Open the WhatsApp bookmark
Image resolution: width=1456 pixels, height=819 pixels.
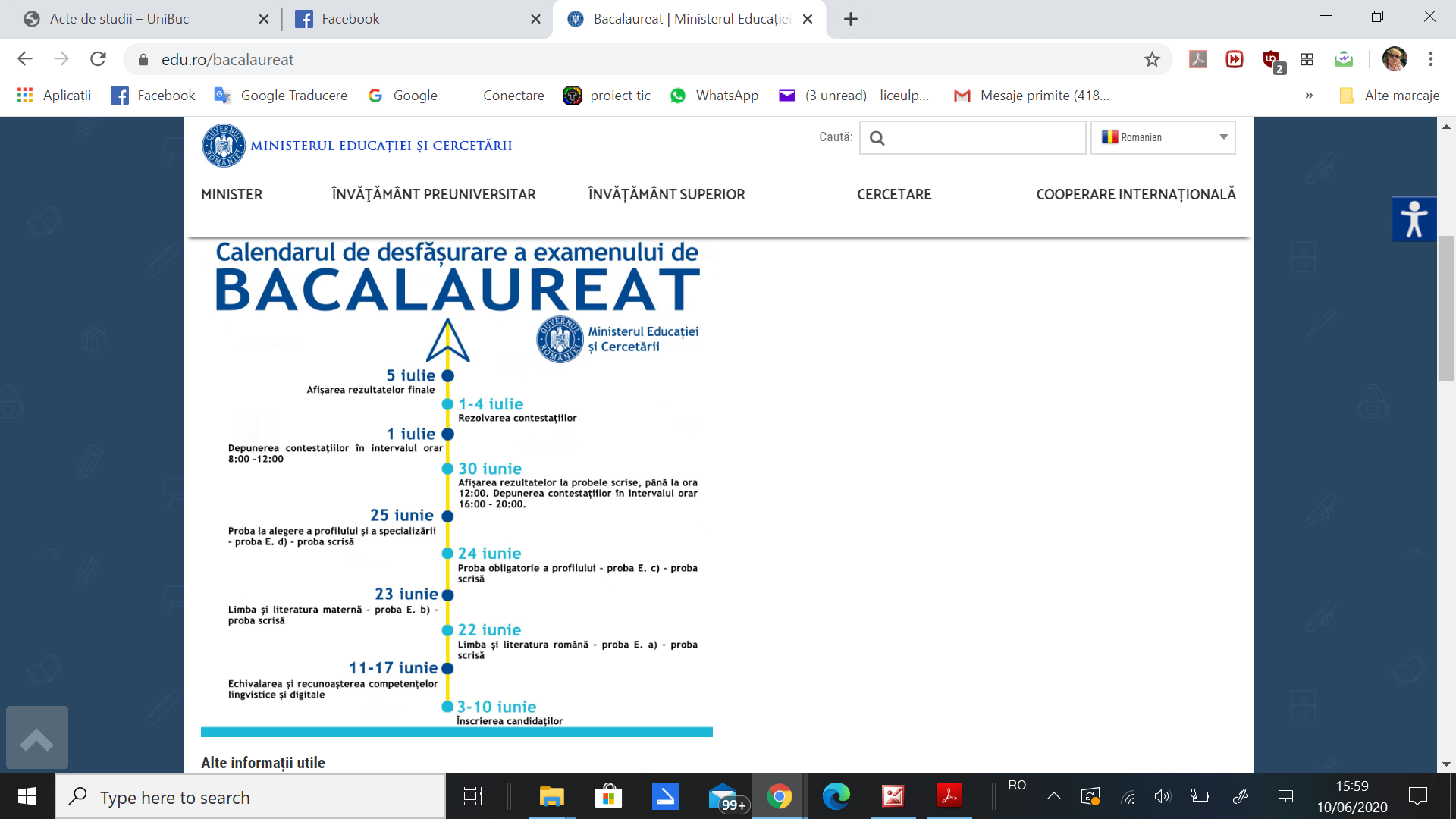click(x=714, y=96)
